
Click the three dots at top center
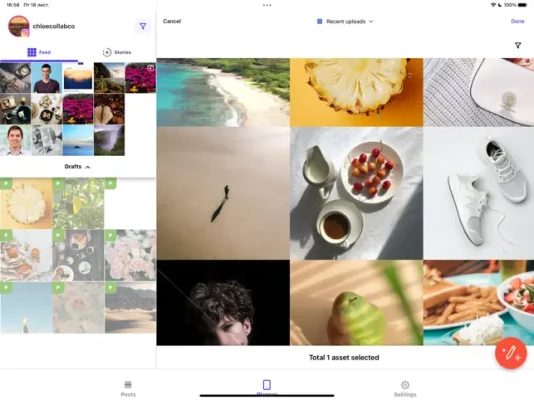[x=267, y=5]
